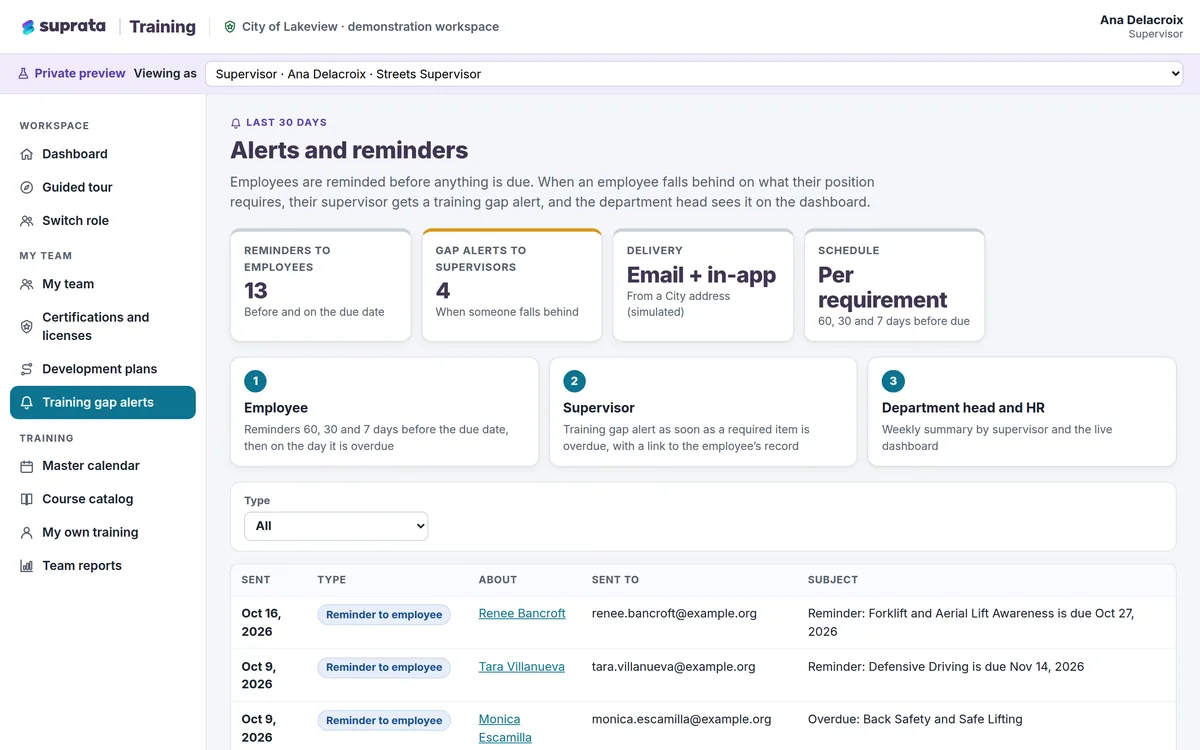This screenshot has width=1200, height=750.
Task: Click the Schedule Per requirement card
Action: click(x=894, y=285)
